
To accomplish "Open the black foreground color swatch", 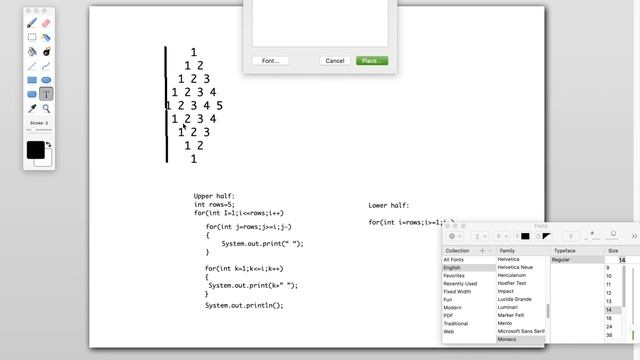I will click(x=36, y=150).
